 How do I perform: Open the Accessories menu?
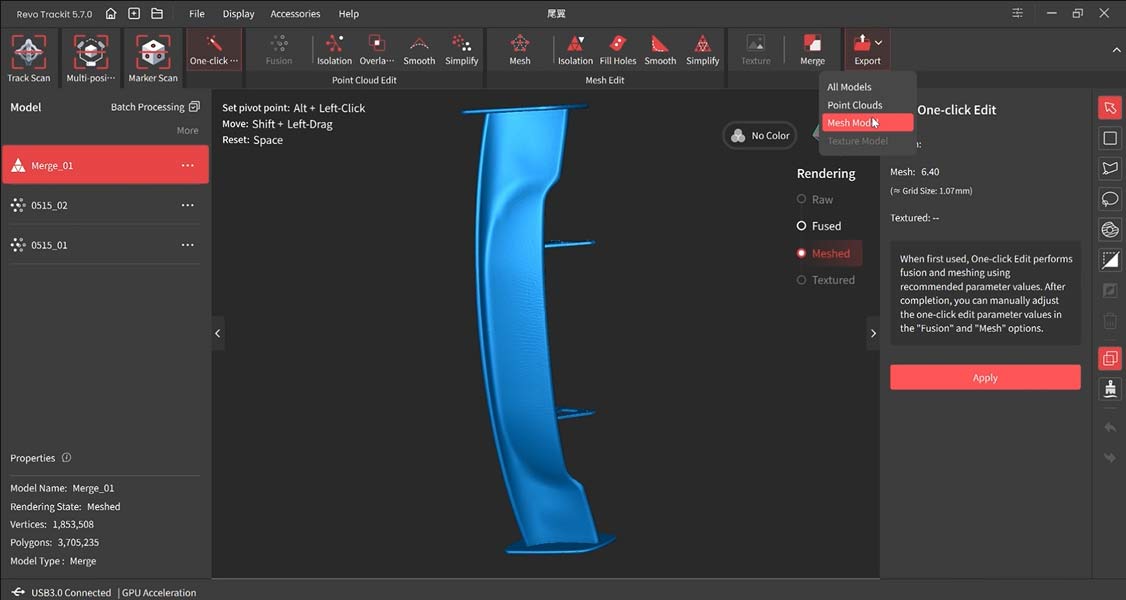[295, 14]
